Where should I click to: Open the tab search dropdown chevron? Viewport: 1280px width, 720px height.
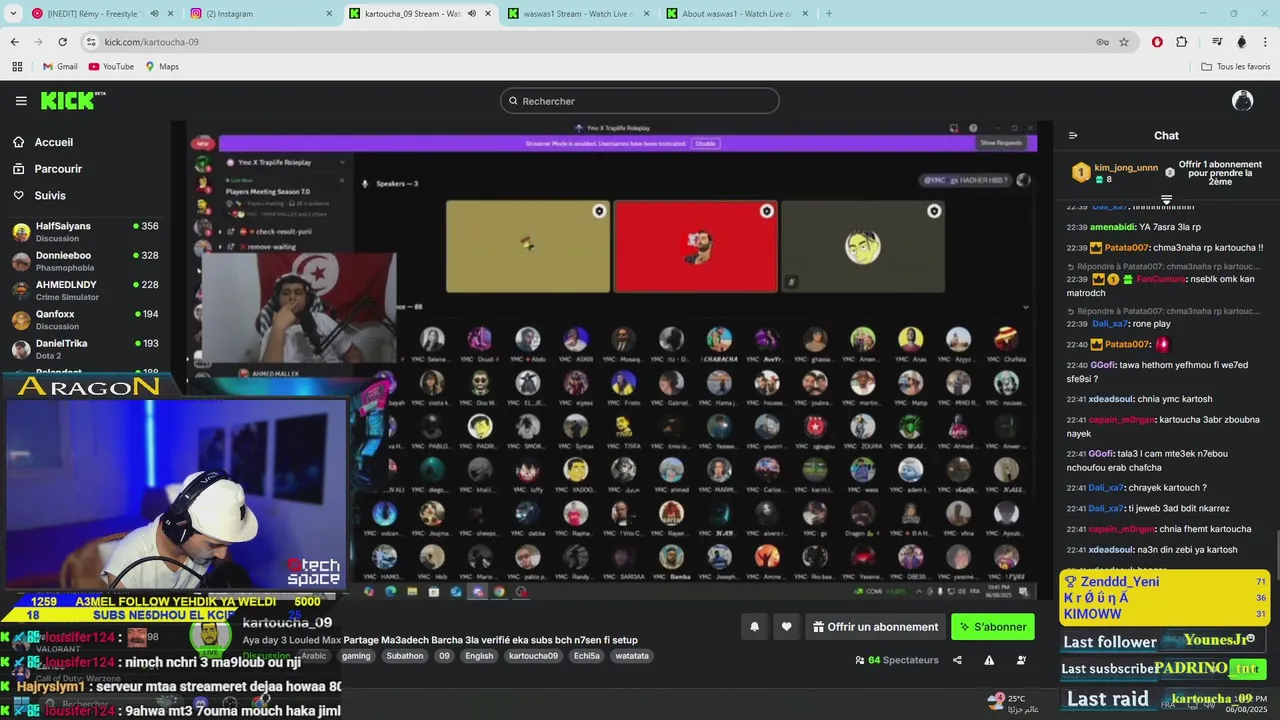[x=13, y=14]
